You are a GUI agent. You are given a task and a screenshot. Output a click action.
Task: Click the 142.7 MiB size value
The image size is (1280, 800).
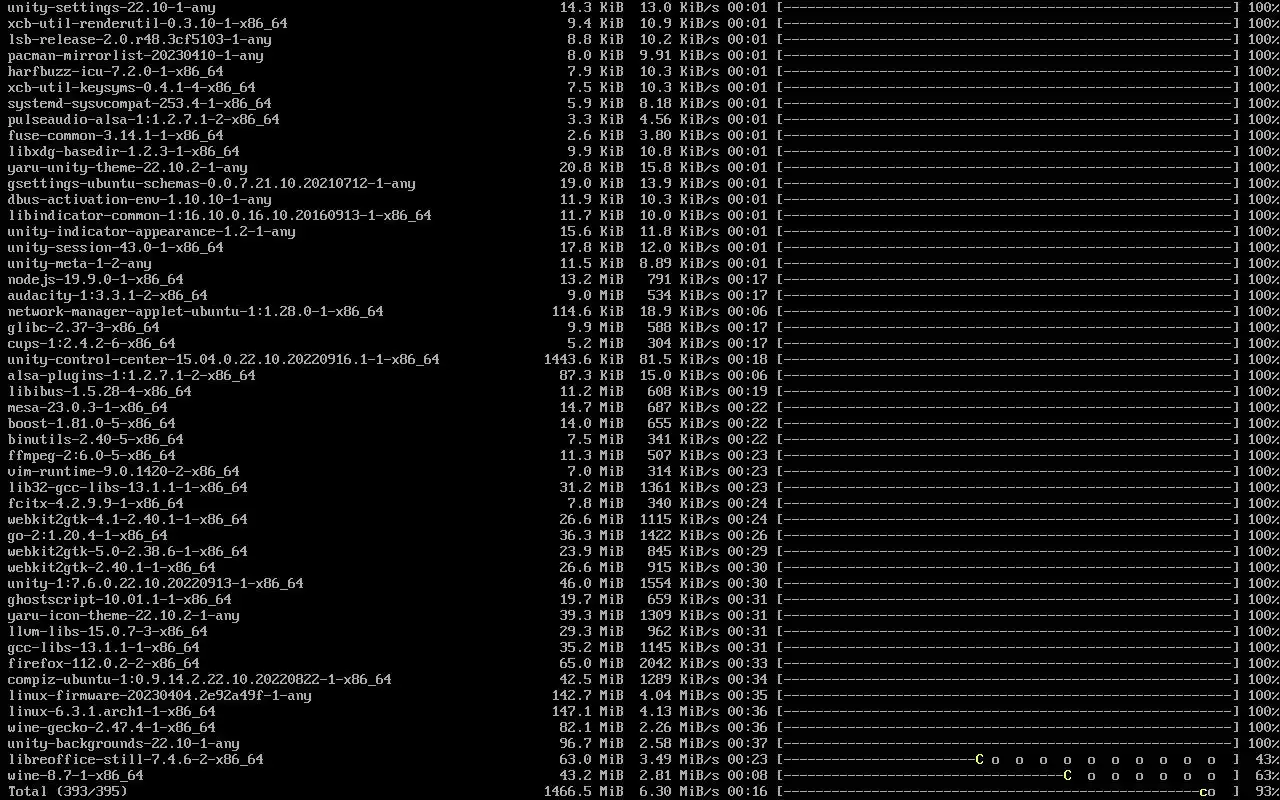[x=588, y=695]
